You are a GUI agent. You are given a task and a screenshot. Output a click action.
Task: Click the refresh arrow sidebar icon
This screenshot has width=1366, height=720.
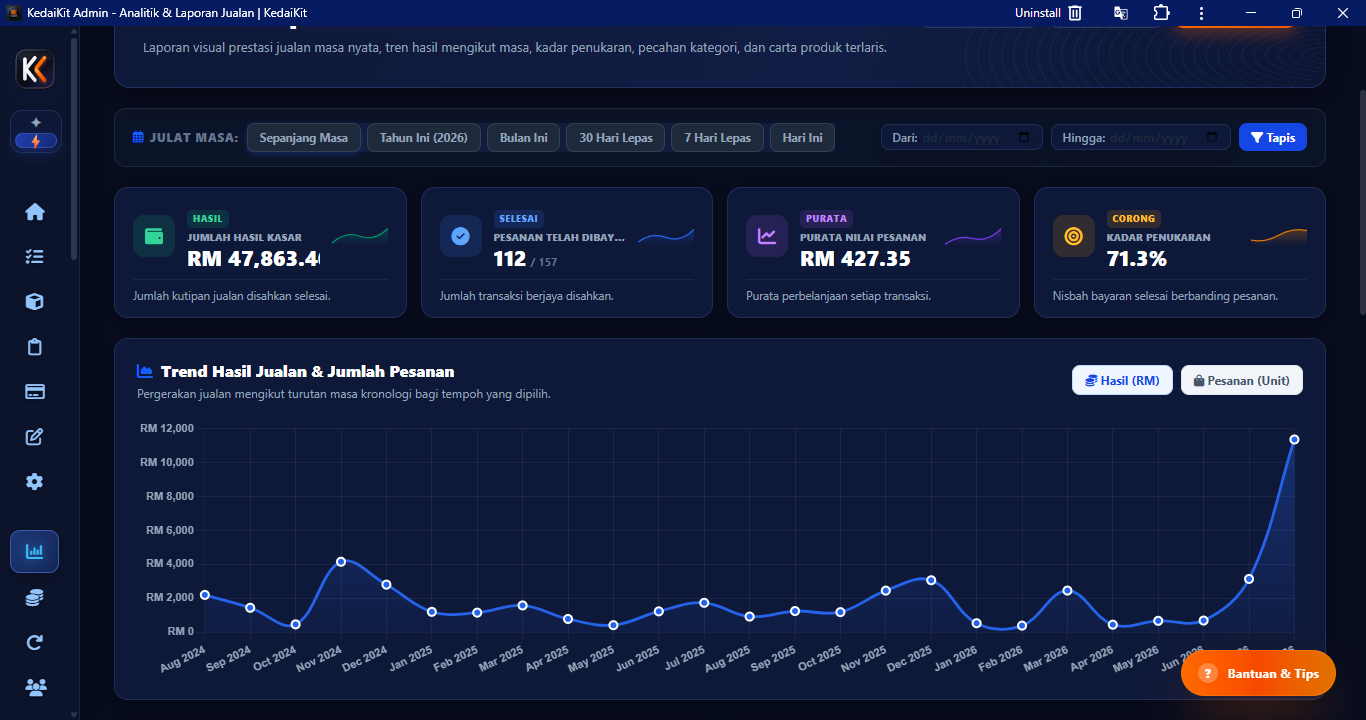click(x=35, y=642)
